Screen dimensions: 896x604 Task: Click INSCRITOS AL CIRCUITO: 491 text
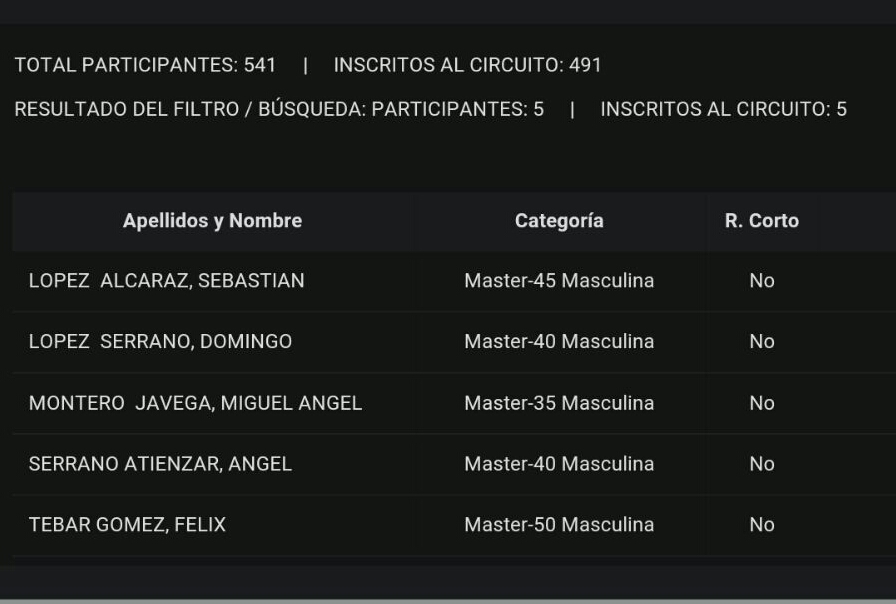(467, 65)
